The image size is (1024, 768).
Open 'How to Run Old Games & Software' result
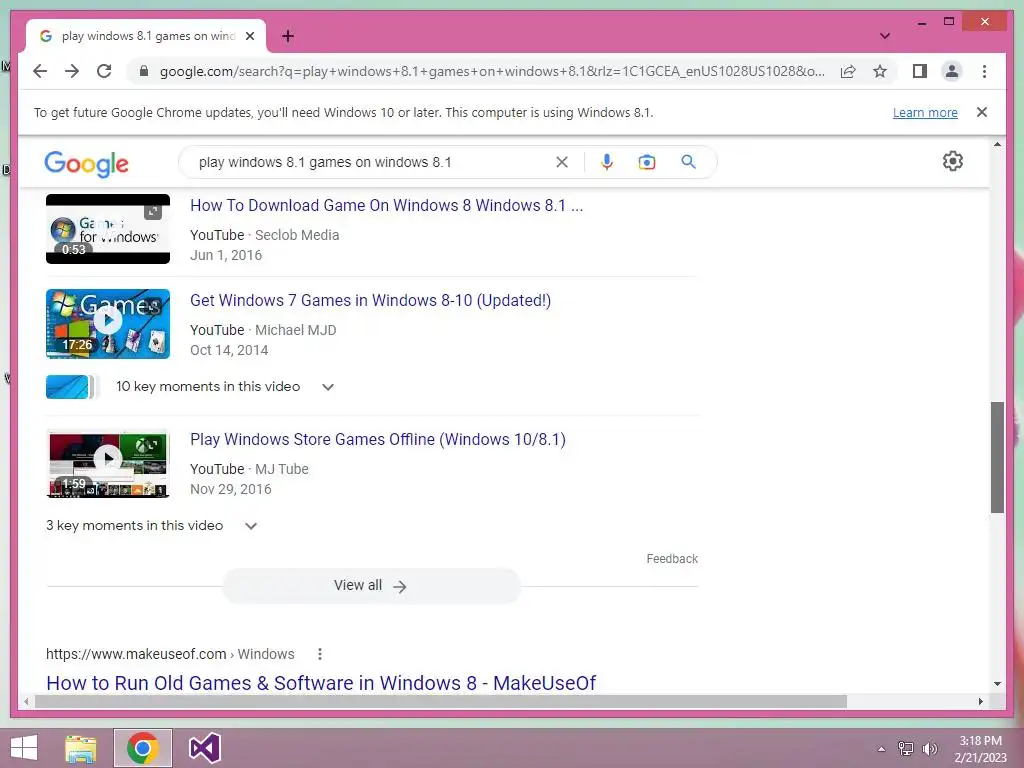[x=321, y=682]
